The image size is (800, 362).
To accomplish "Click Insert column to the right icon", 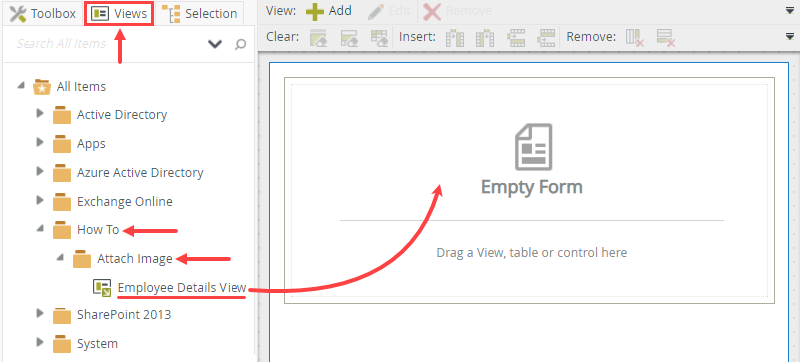I will pos(485,38).
